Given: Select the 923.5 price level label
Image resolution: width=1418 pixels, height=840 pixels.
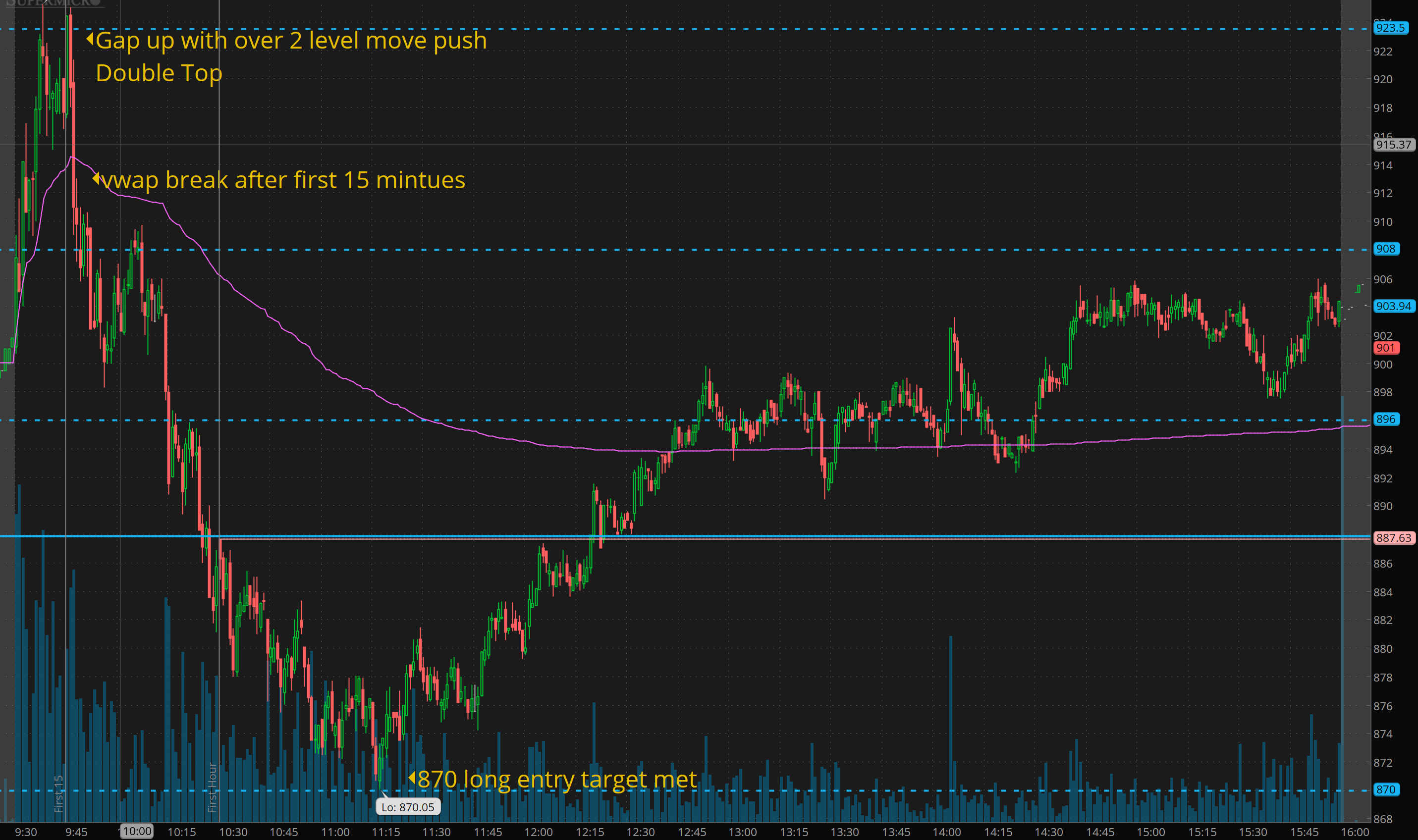Looking at the screenshot, I should coord(1390,28).
